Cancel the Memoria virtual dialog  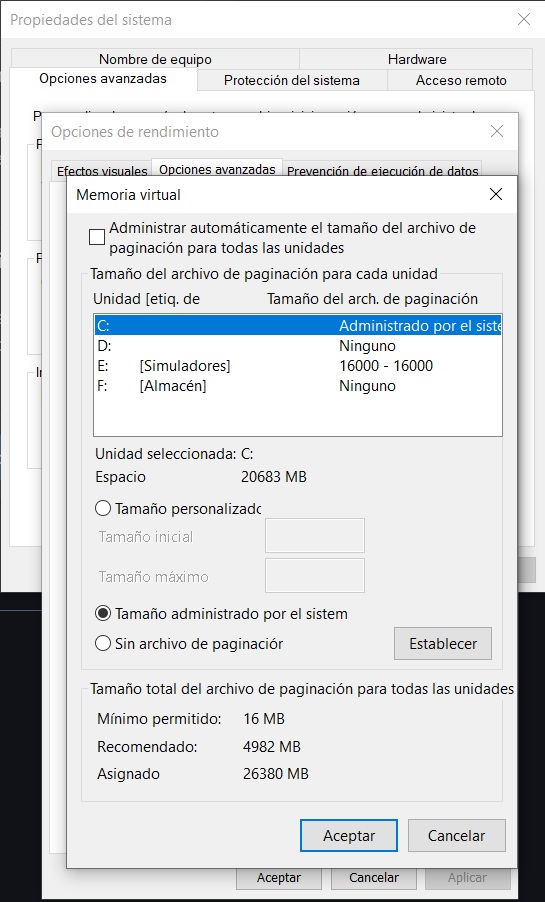point(456,835)
